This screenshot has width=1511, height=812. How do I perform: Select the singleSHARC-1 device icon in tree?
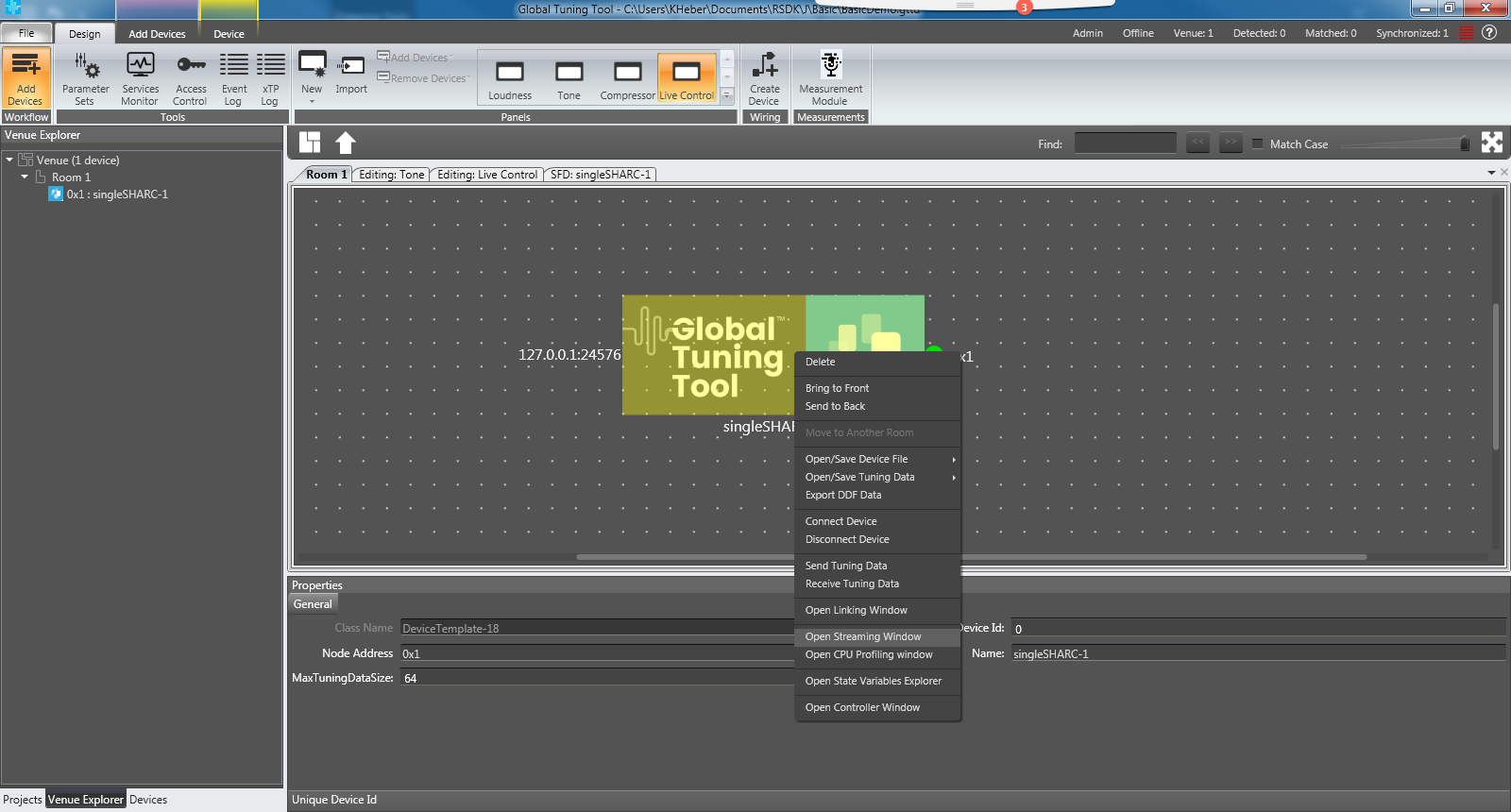click(x=56, y=194)
